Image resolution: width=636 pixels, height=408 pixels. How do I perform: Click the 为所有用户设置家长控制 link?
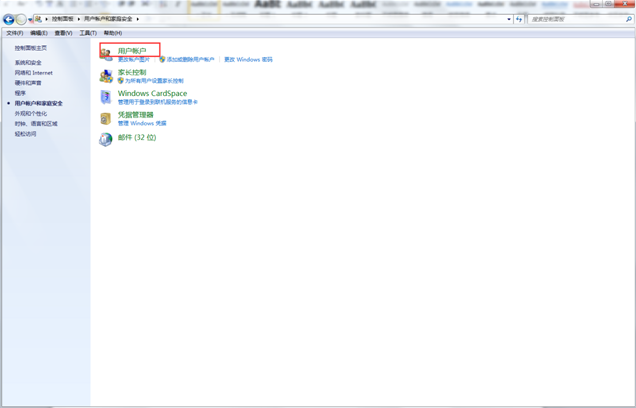(154, 81)
